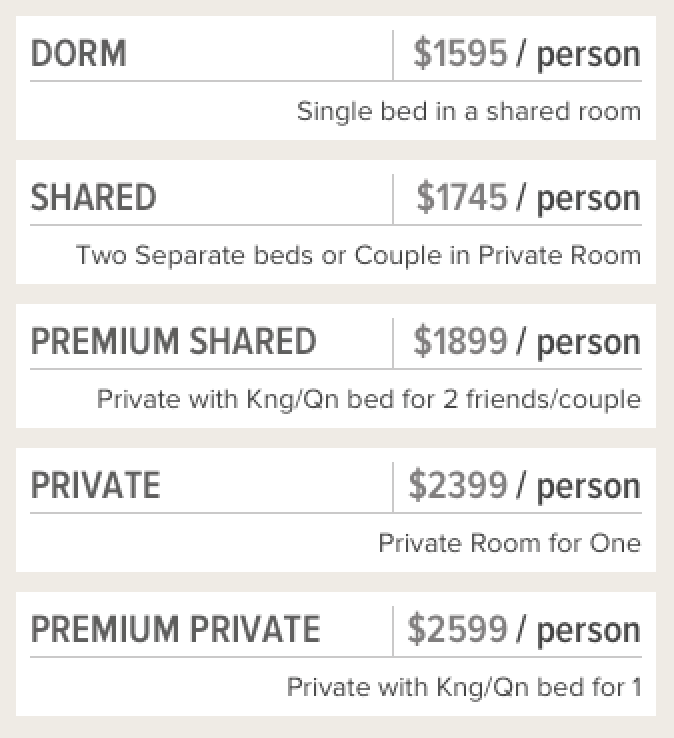Click the $2599 price amount
The image size is (674, 738).
(458, 630)
